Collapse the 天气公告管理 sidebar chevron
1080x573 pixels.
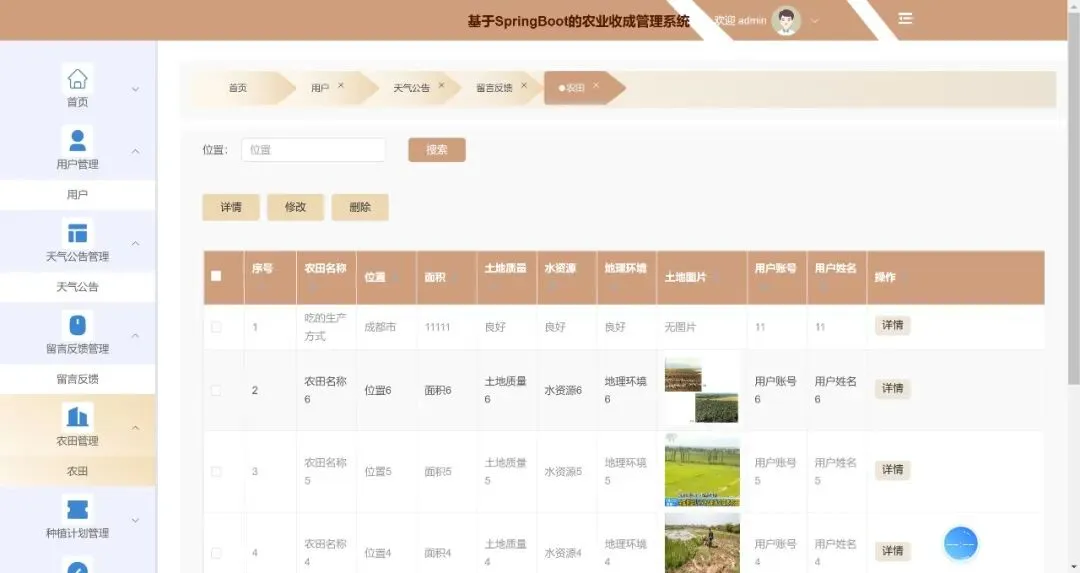pos(136,243)
